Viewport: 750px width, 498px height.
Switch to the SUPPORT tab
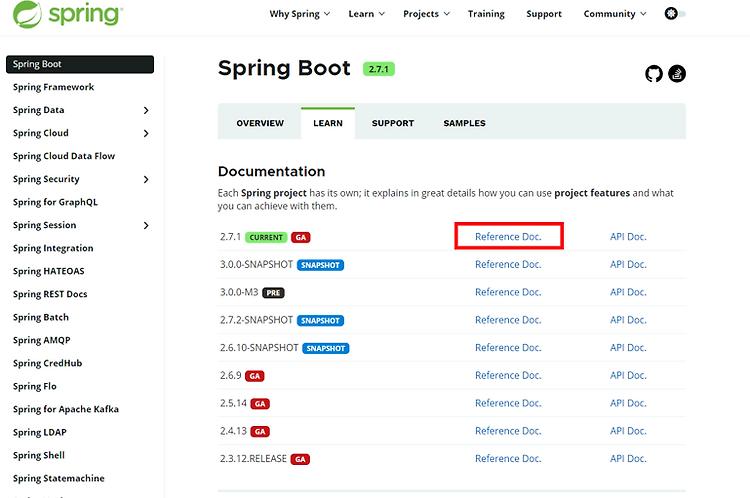pos(393,123)
